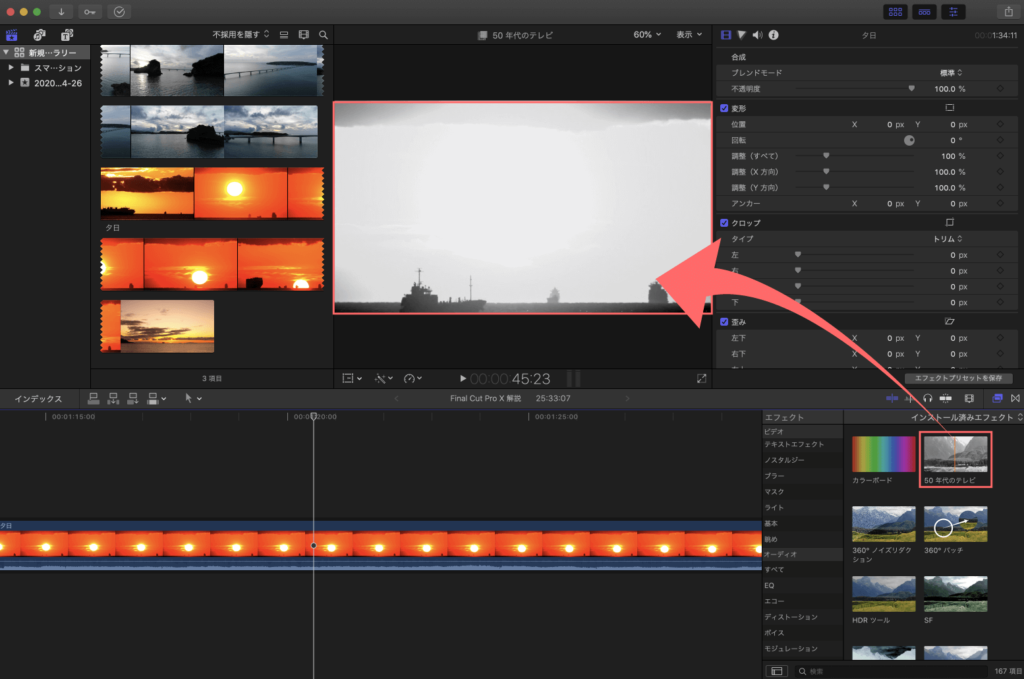Open the 60% zoom dropdown

pos(647,35)
